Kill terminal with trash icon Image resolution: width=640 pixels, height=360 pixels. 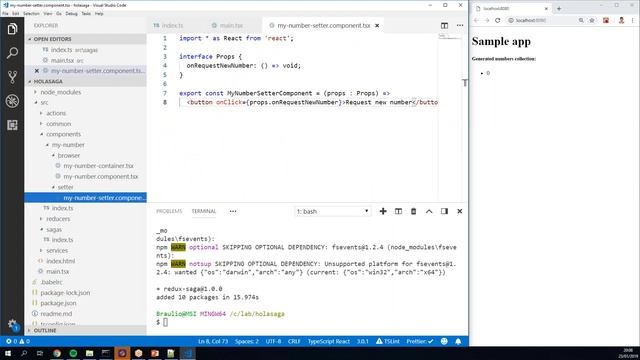(413, 211)
